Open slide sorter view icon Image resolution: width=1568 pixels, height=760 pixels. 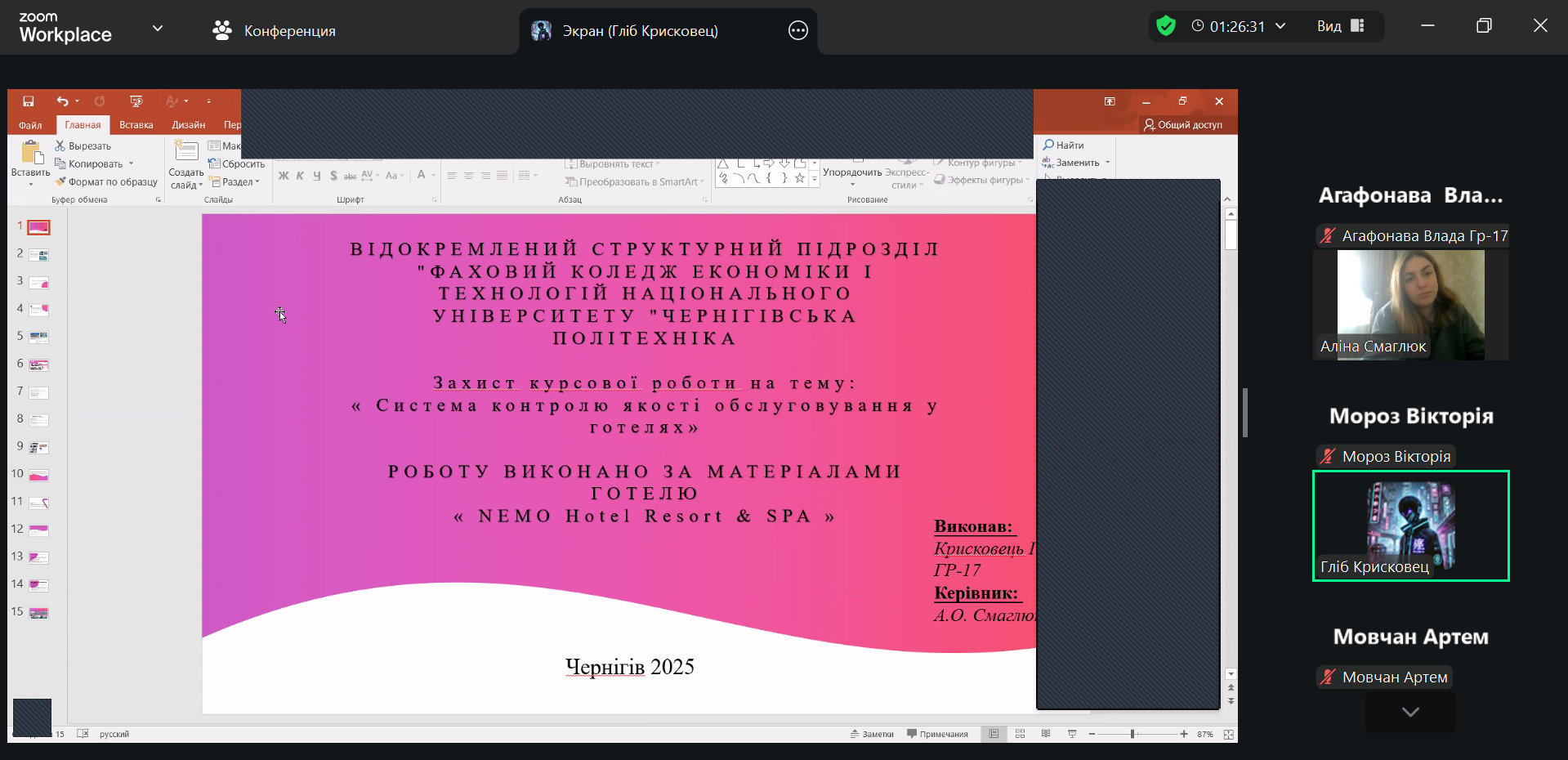tap(1020, 734)
